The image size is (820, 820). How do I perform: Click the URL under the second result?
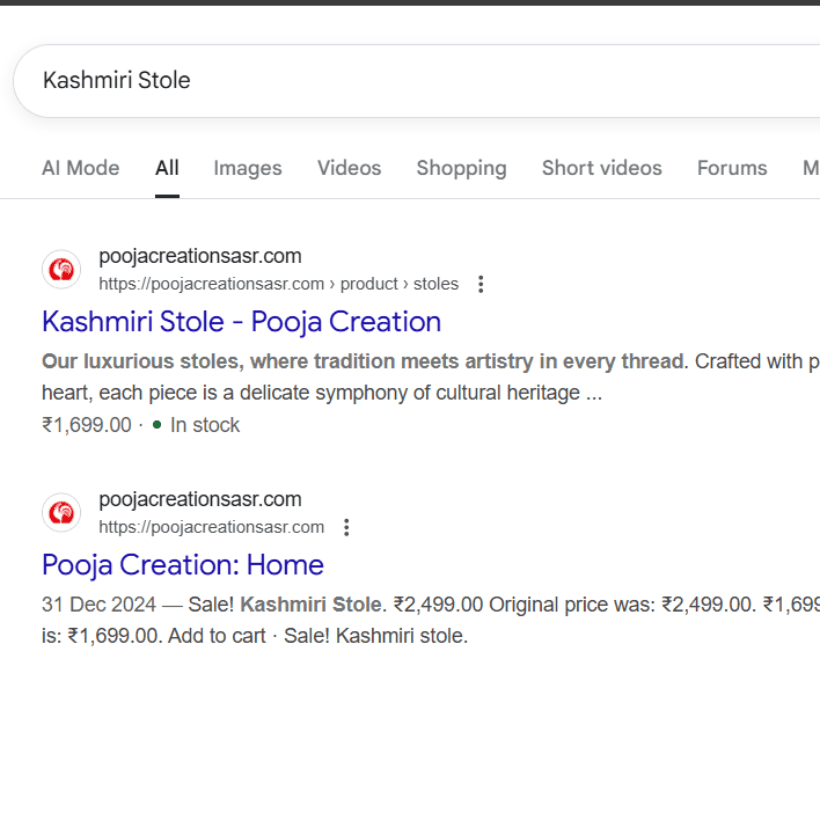212,527
